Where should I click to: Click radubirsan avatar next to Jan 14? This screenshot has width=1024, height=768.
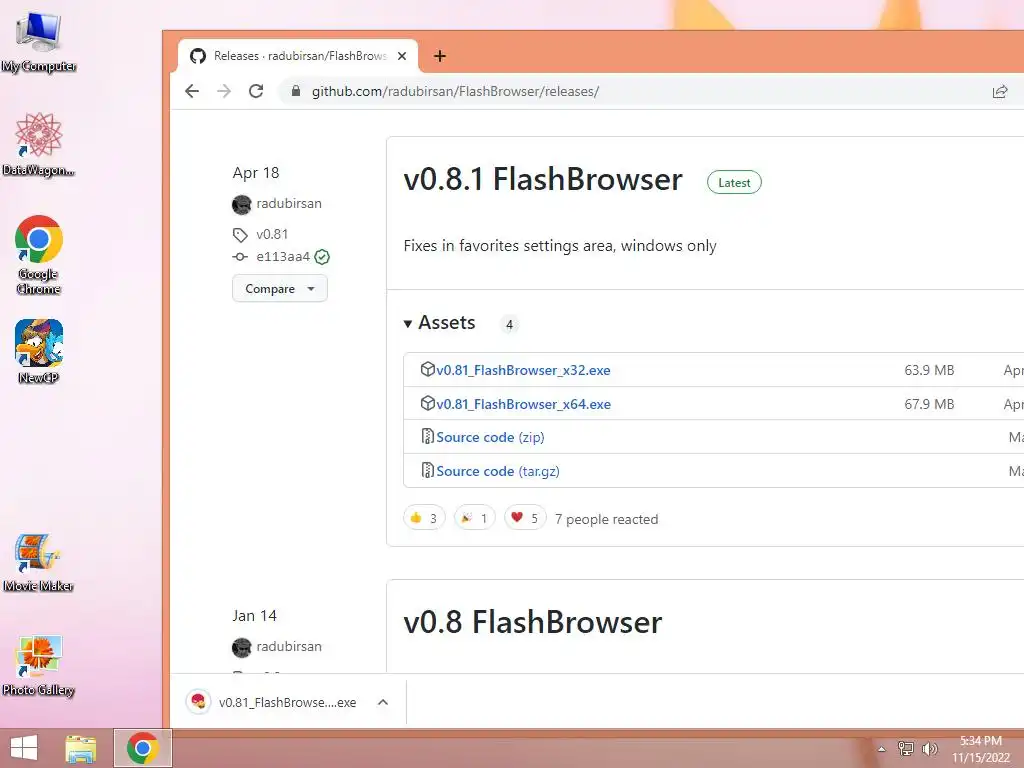(x=242, y=647)
